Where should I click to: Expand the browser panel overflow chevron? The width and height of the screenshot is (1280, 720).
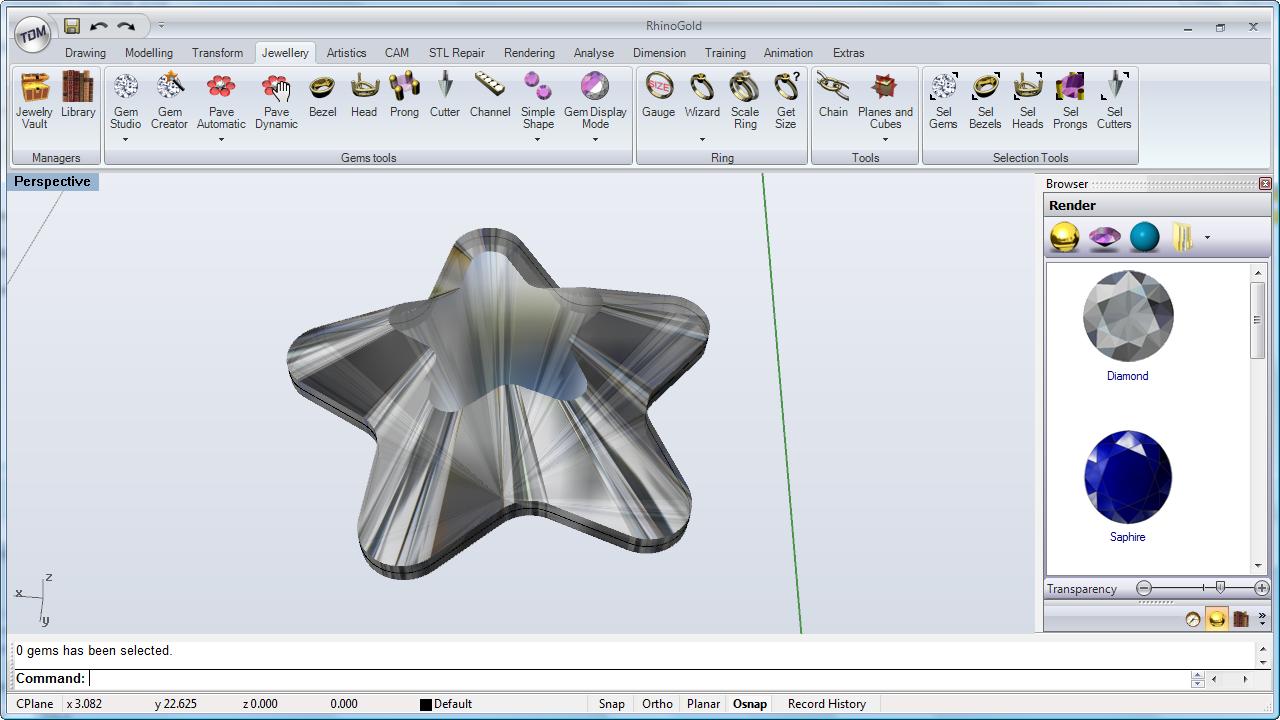[x=1262, y=619]
